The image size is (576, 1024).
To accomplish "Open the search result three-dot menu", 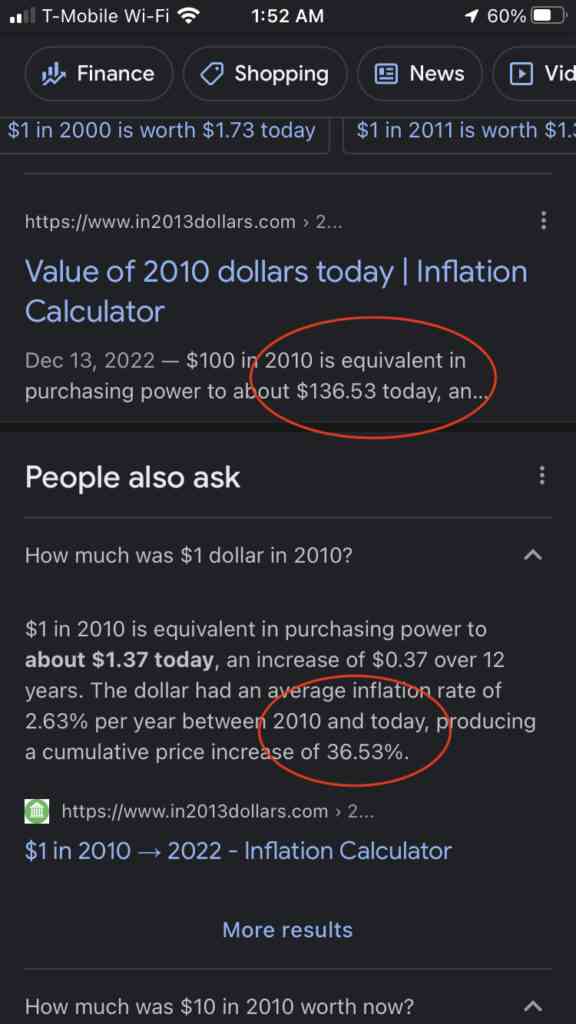I will [543, 221].
